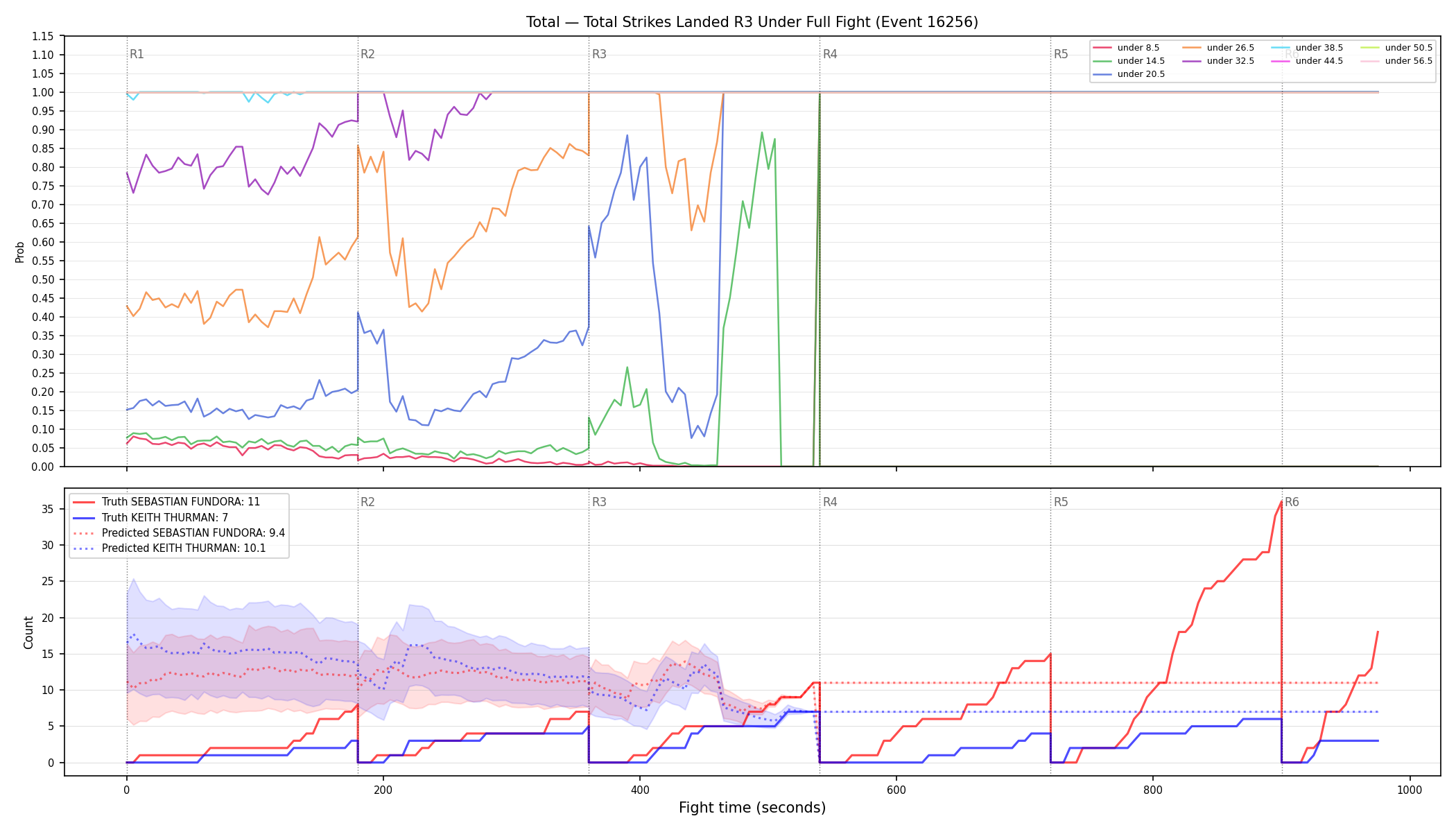This screenshot has width=1456, height=832.
Task: Click count axis tick label '25'
Action: point(48,581)
